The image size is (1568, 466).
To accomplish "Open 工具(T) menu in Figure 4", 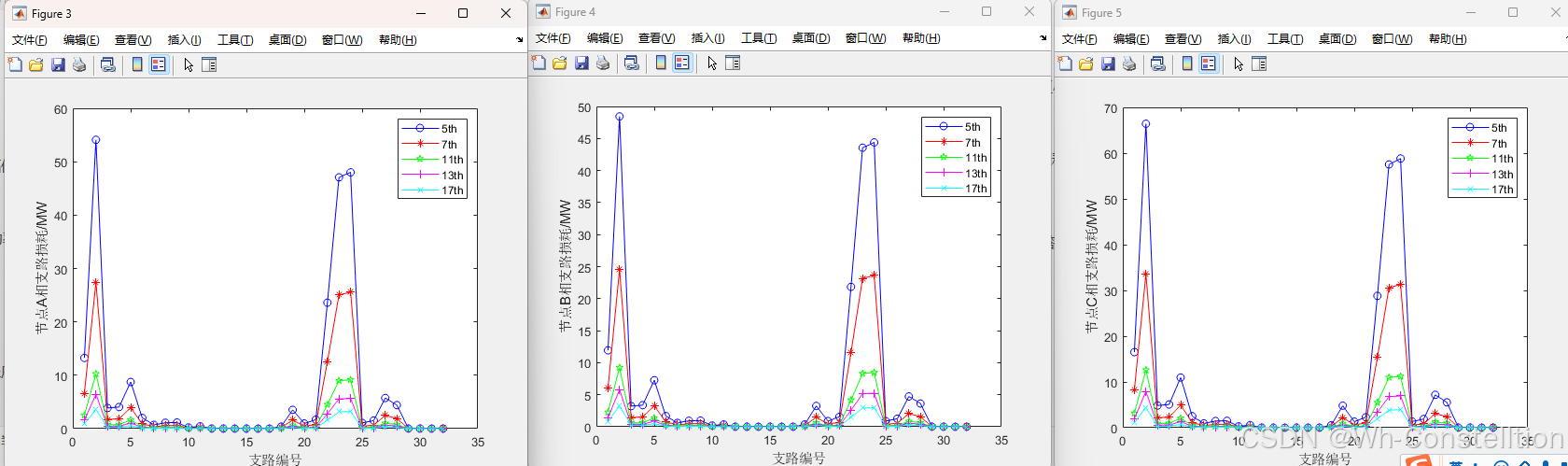I will pyautogui.click(x=759, y=38).
